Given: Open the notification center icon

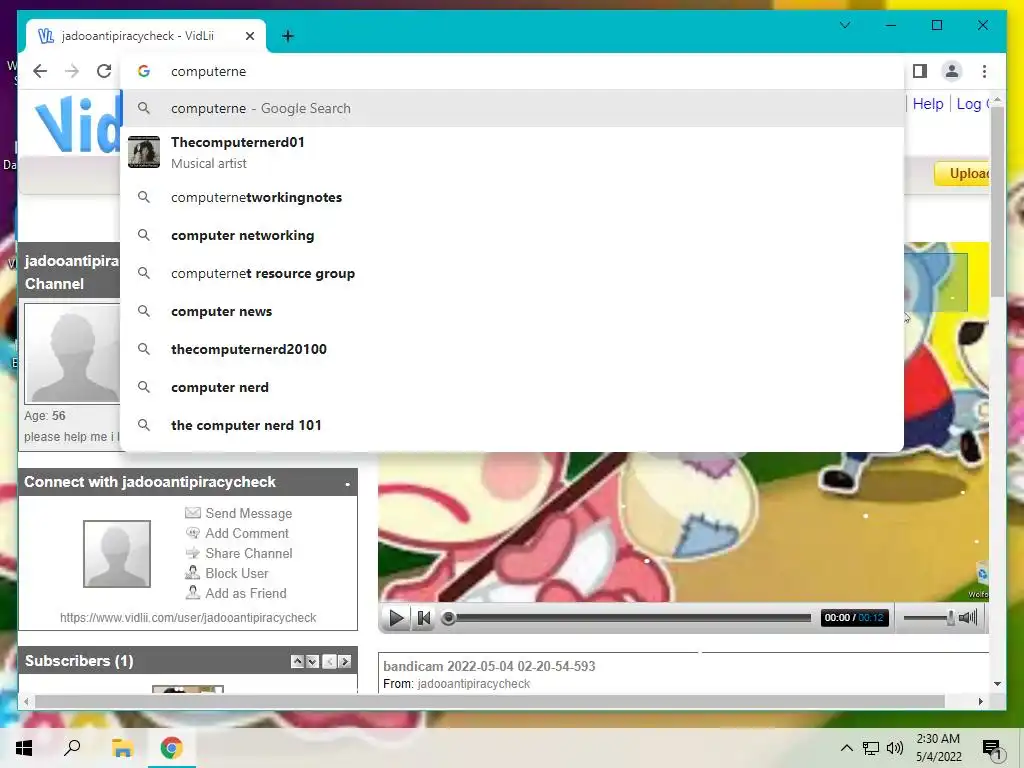Looking at the screenshot, I should click(993, 750).
